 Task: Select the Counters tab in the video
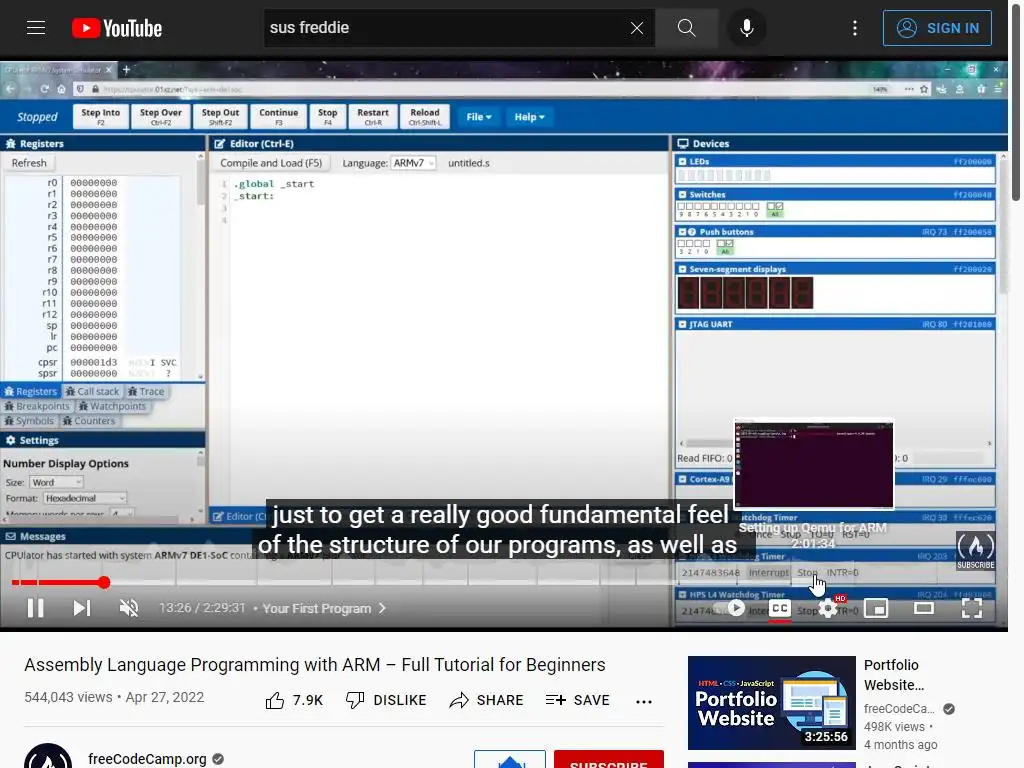(x=89, y=421)
